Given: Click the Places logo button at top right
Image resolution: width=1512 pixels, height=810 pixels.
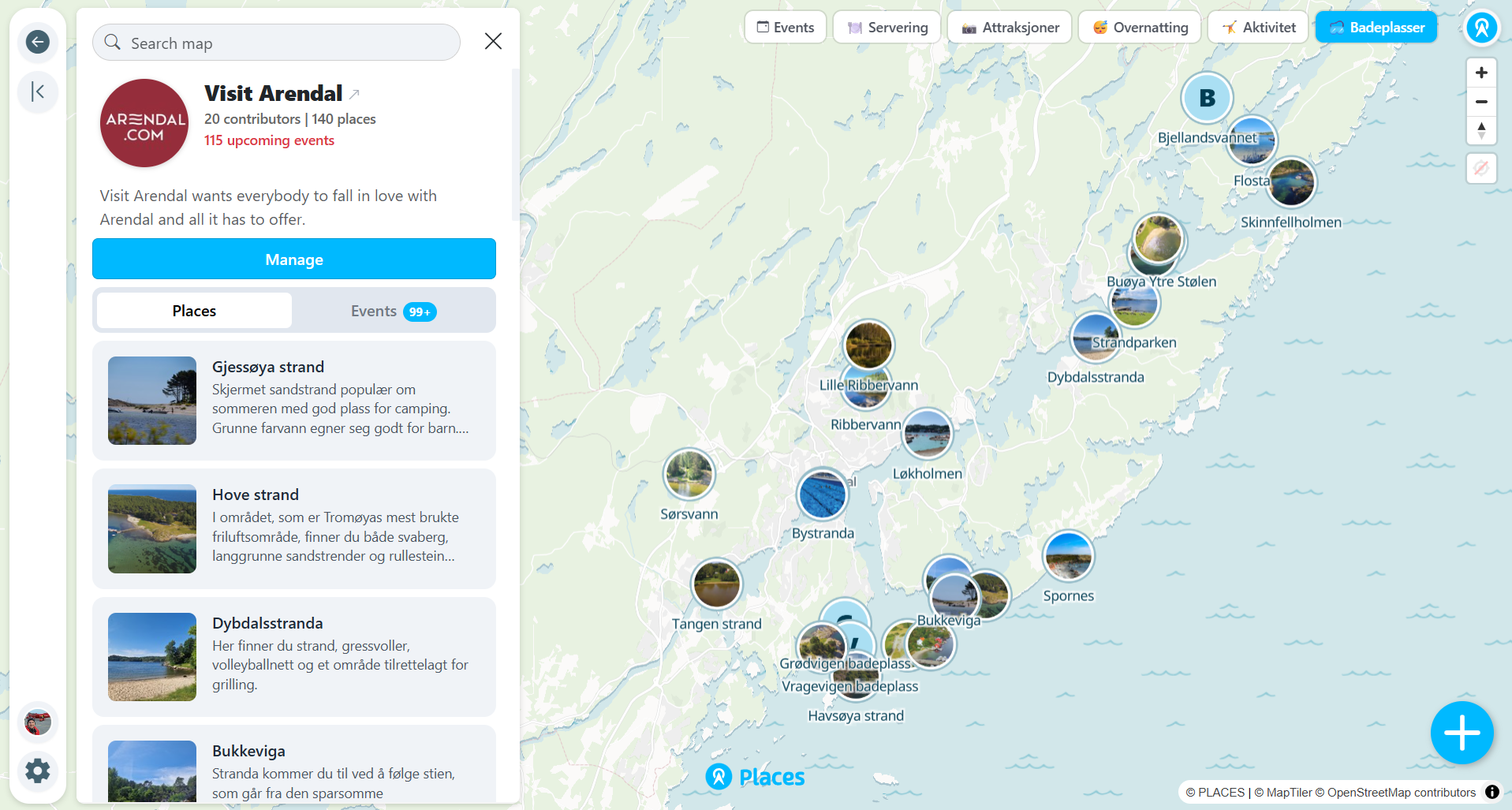Looking at the screenshot, I should (x=1482, y=28).
